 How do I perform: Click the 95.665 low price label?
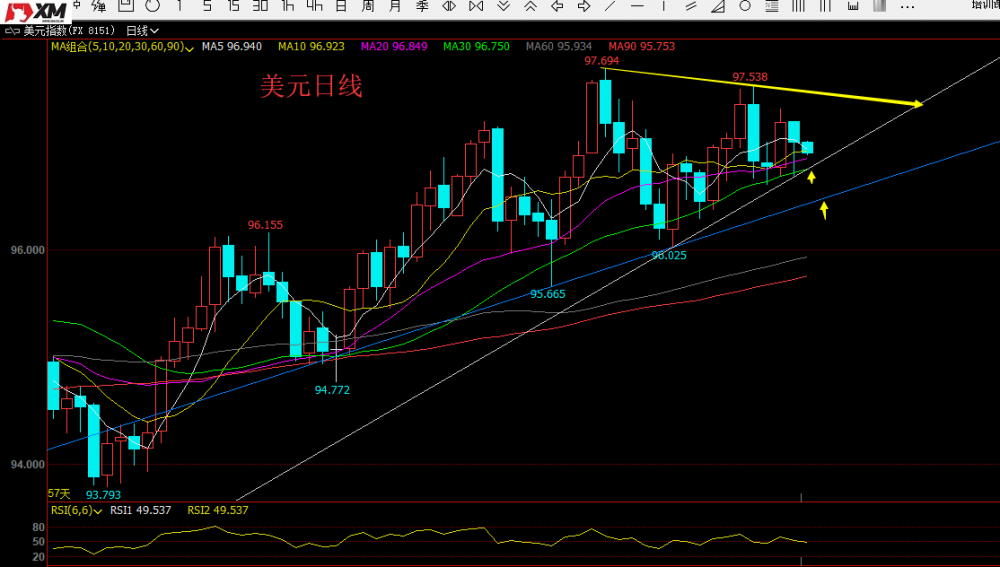pyautogui.click(x=547, y=294)
